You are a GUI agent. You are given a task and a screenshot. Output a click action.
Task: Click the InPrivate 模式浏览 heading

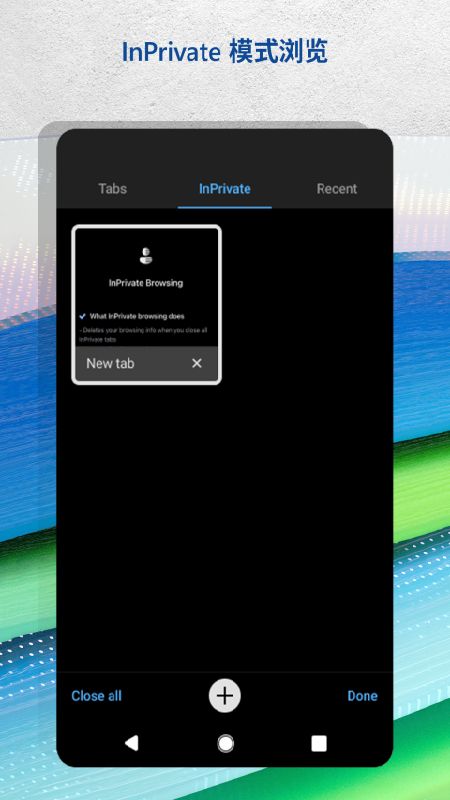tap(224, 52)
